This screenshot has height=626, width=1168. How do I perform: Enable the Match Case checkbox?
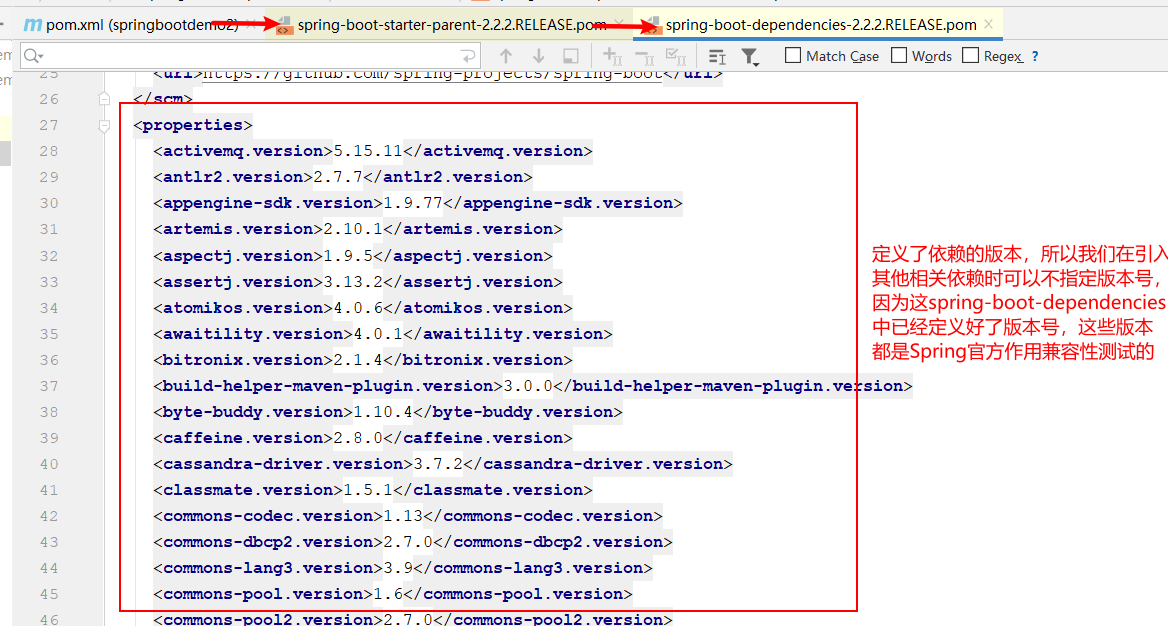[x=793, y=55]
